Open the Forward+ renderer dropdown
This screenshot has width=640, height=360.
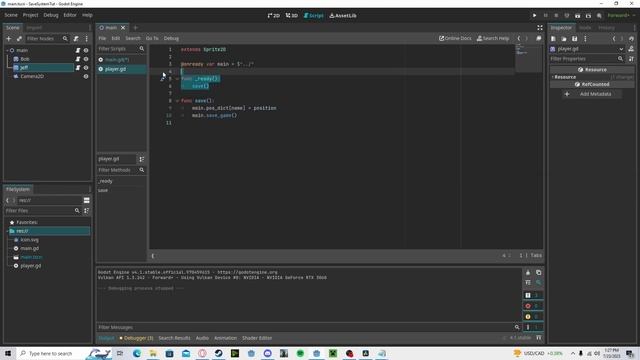(x=620, y=16)
